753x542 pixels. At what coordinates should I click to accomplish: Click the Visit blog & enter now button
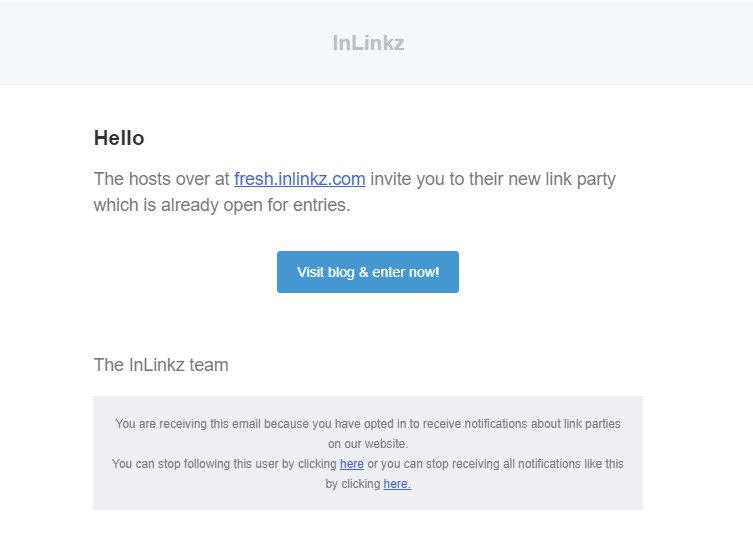pyautogui.click(x=368, y=272)
